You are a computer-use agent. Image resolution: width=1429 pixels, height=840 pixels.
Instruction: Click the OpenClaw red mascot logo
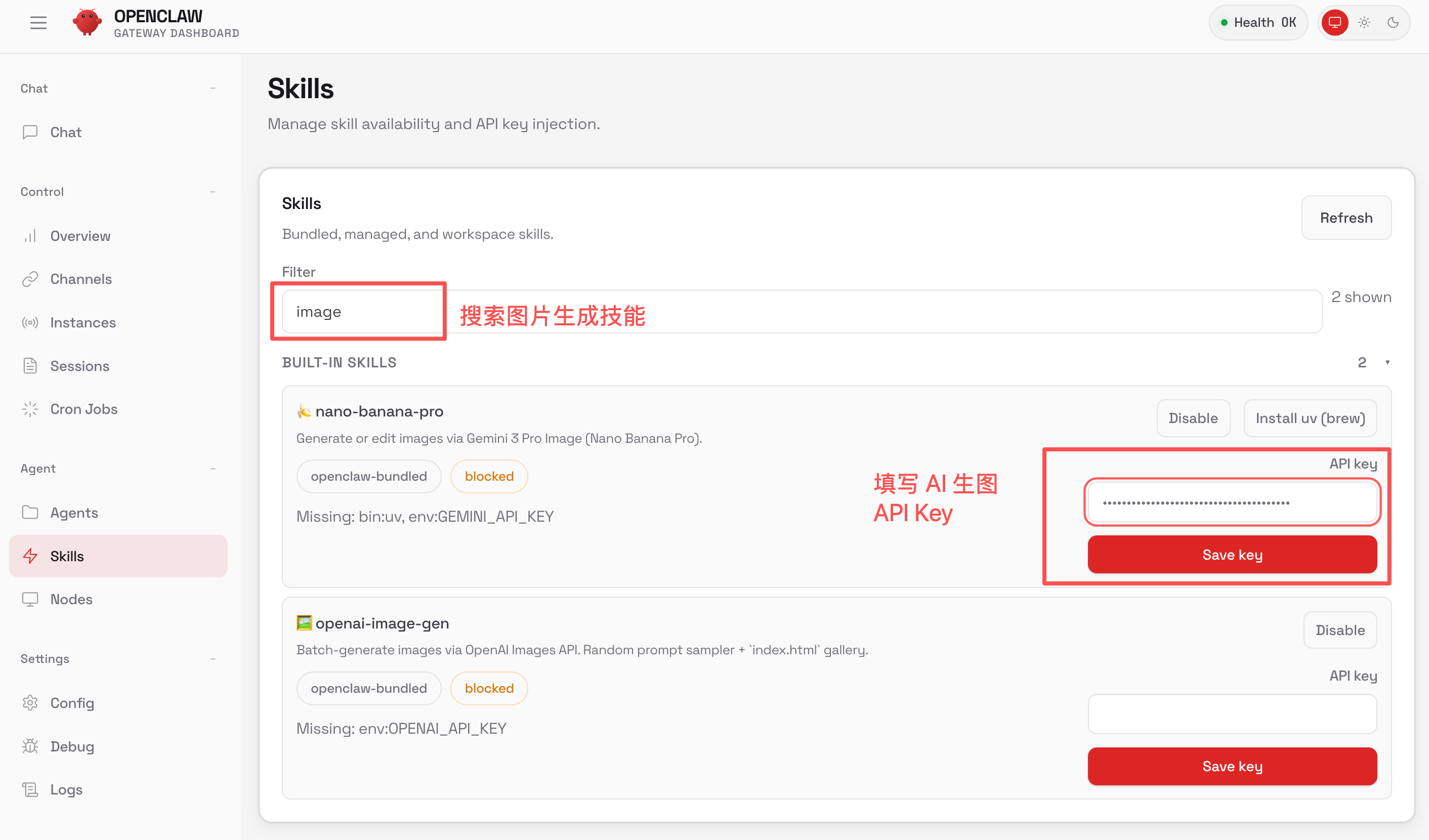(x=87, y=23)
